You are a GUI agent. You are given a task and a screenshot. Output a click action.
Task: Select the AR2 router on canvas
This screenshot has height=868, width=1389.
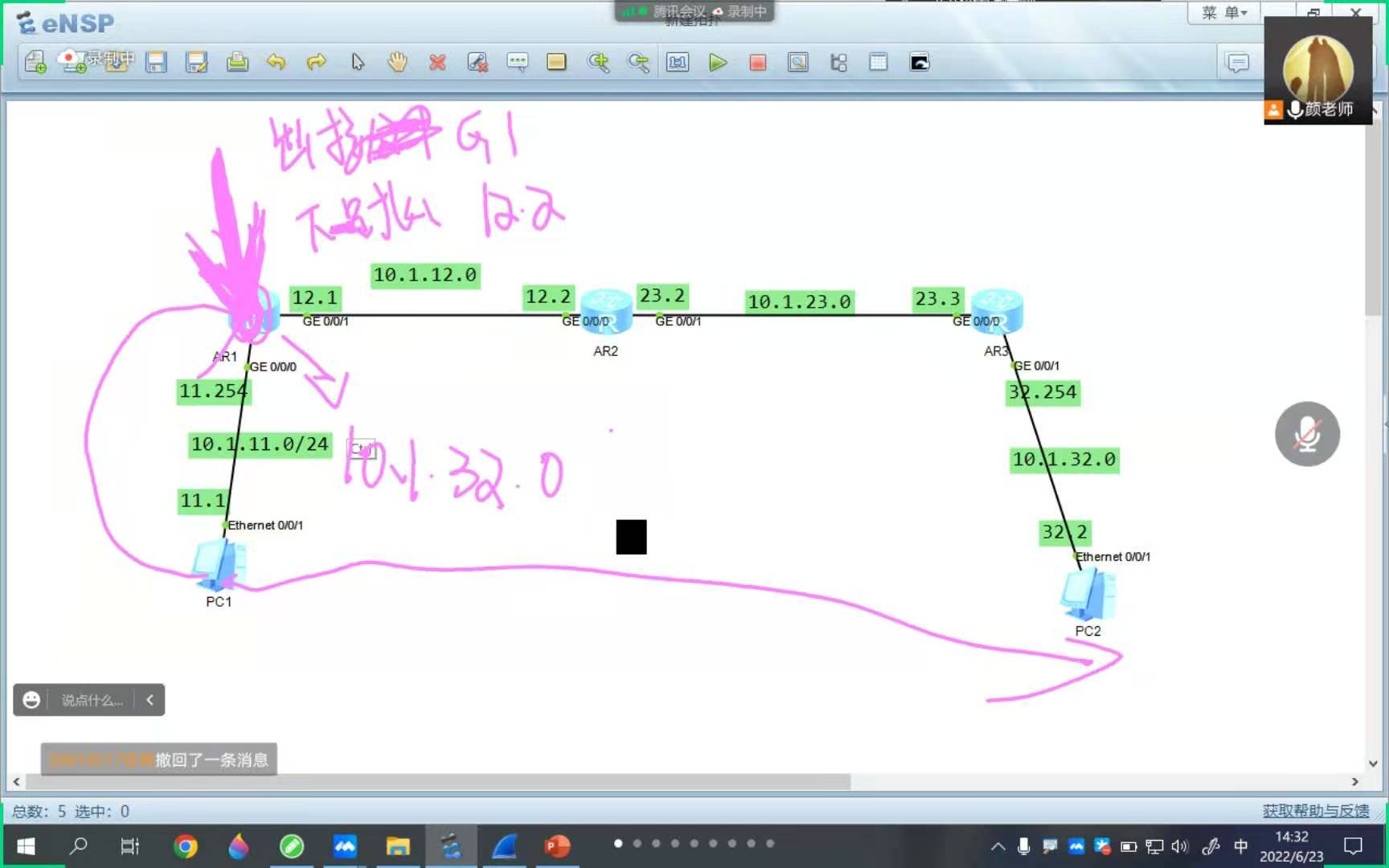(x=607, y=313)
